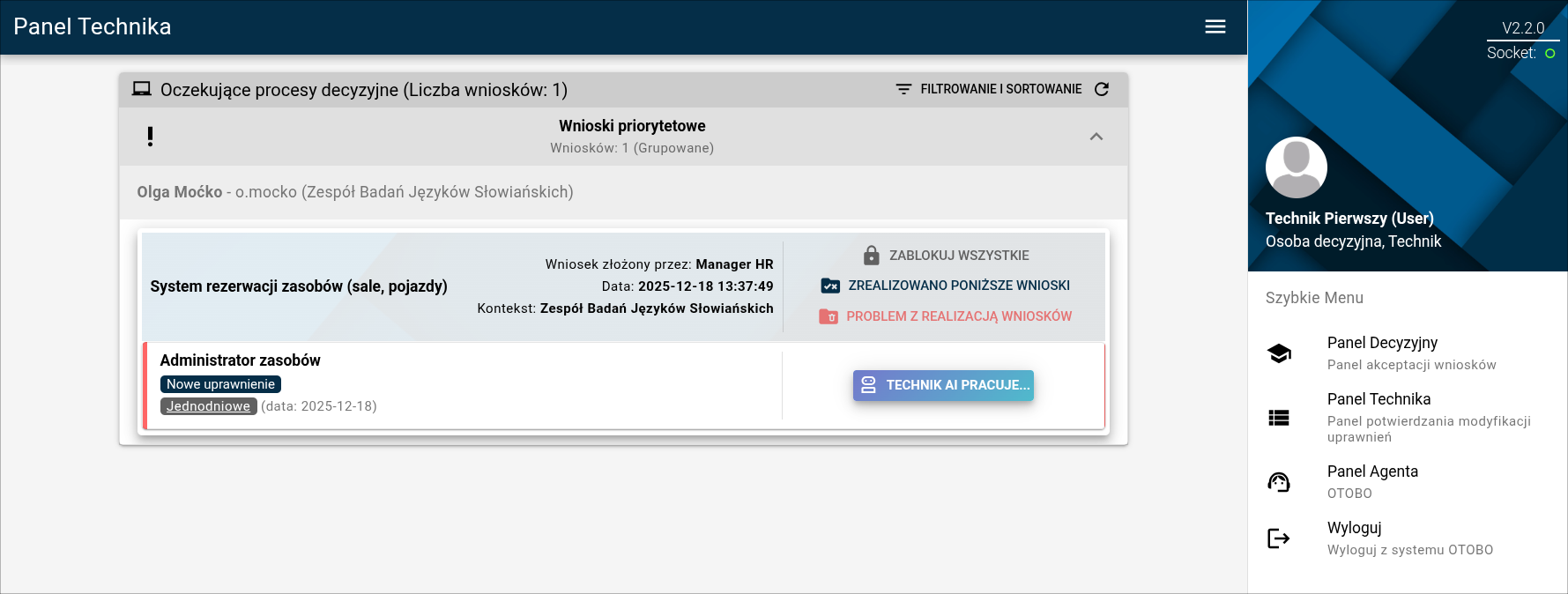Click the laptop icon next to Oczekujące procesy
Viewport: 1568px width, 594px height.
pos(141,89)
